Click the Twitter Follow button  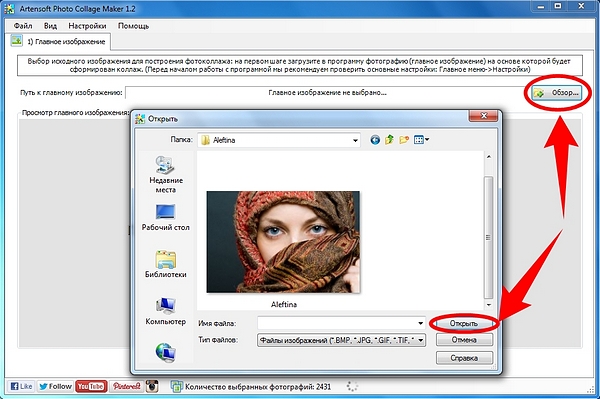pyautogui.click(x=55, y=386)
